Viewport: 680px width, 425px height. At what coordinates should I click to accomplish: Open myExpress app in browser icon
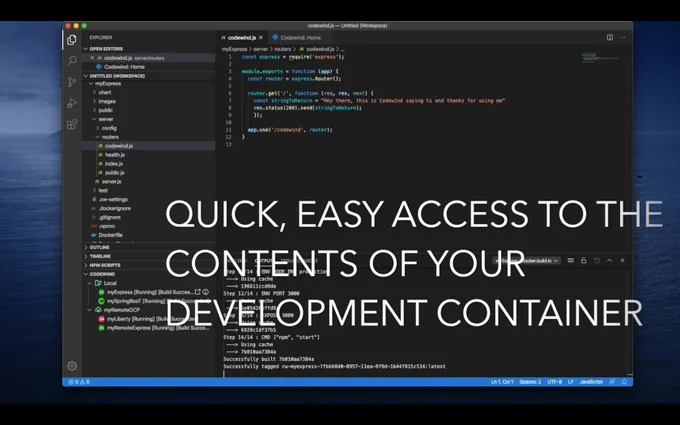pos(198,292)
